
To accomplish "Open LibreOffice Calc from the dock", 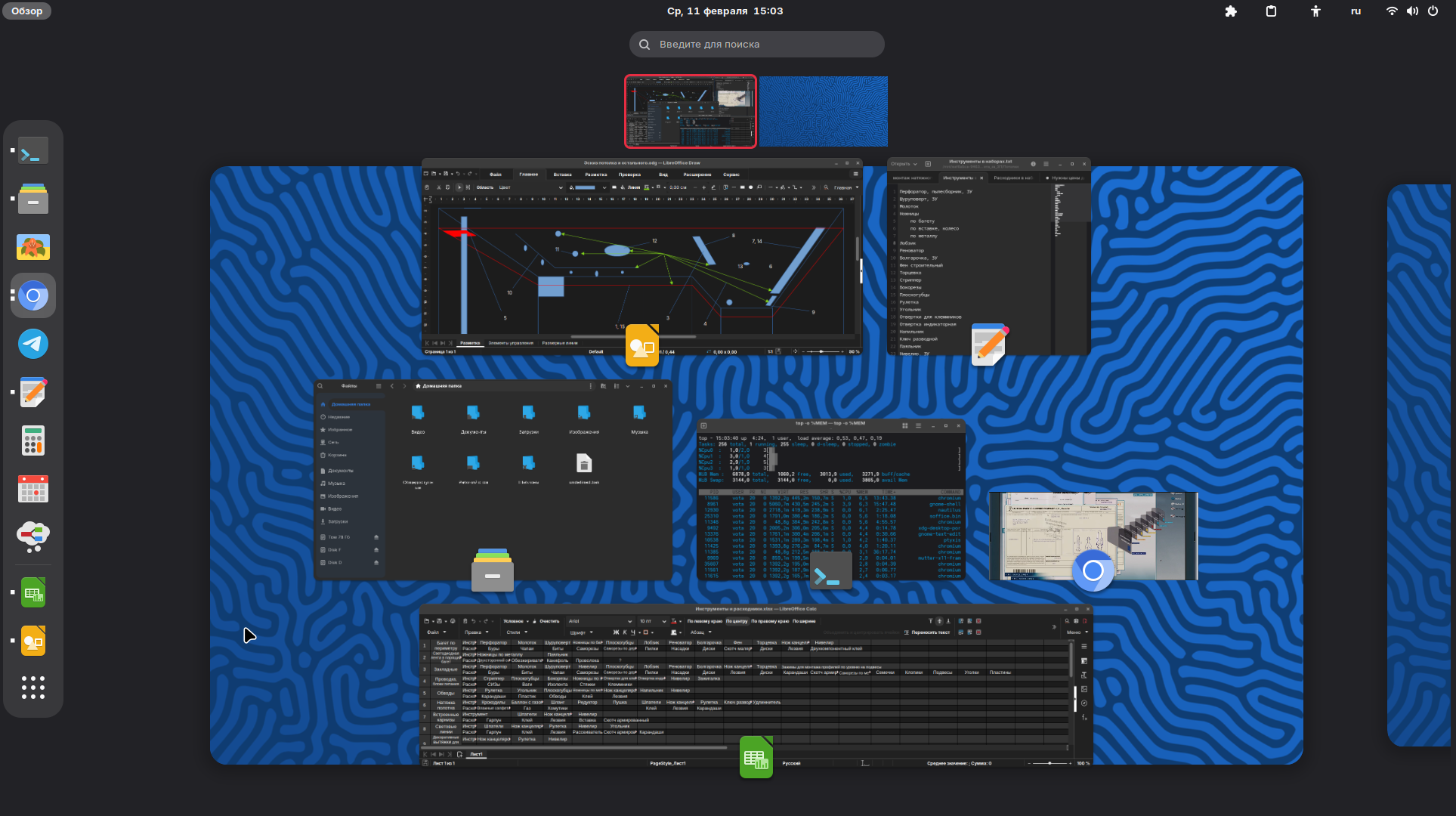I will pyautogui.click(x=33, y=593).
